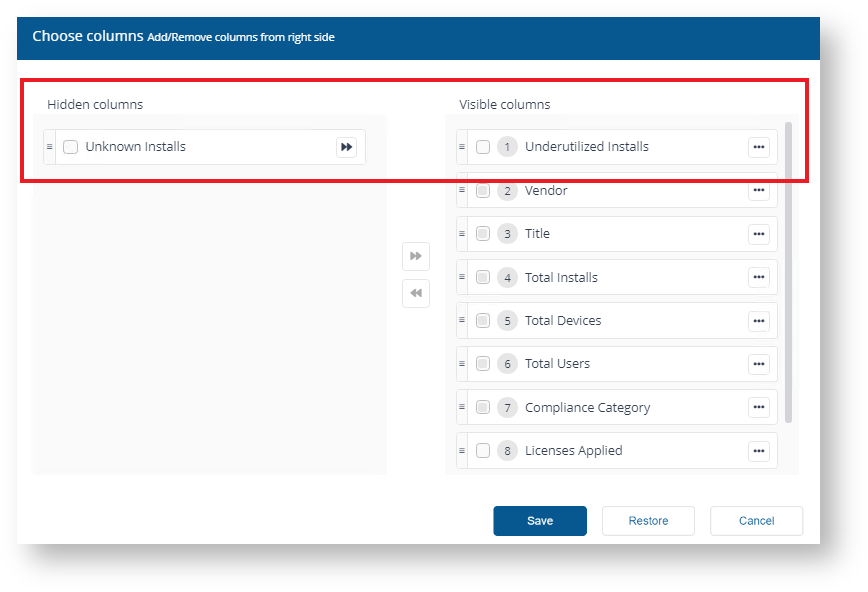Open options menu for Vendor column
Image resolution: width=868 pixels, height=592 pixels.
click(759, 190)
